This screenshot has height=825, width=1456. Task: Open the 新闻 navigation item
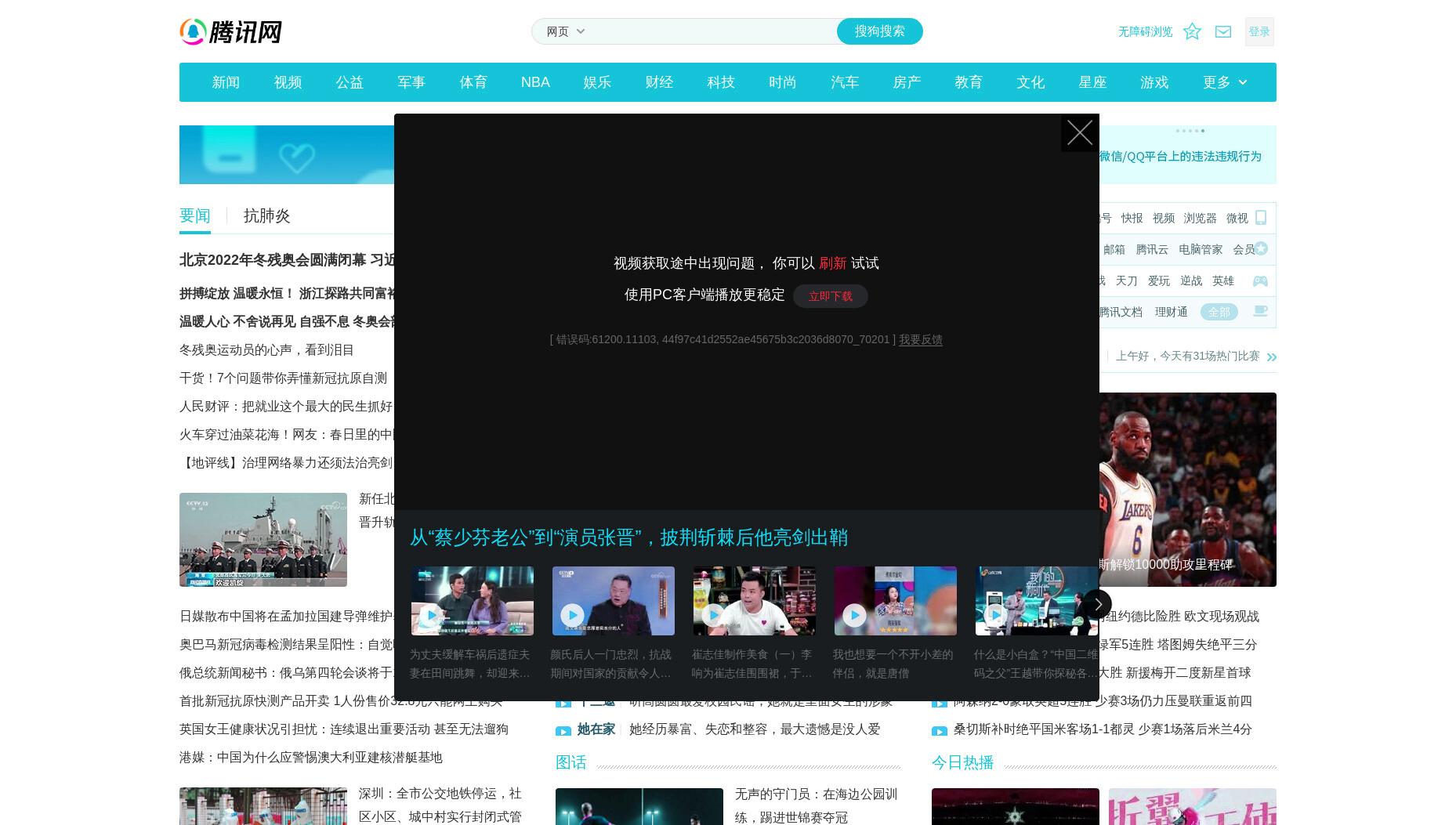226,82
